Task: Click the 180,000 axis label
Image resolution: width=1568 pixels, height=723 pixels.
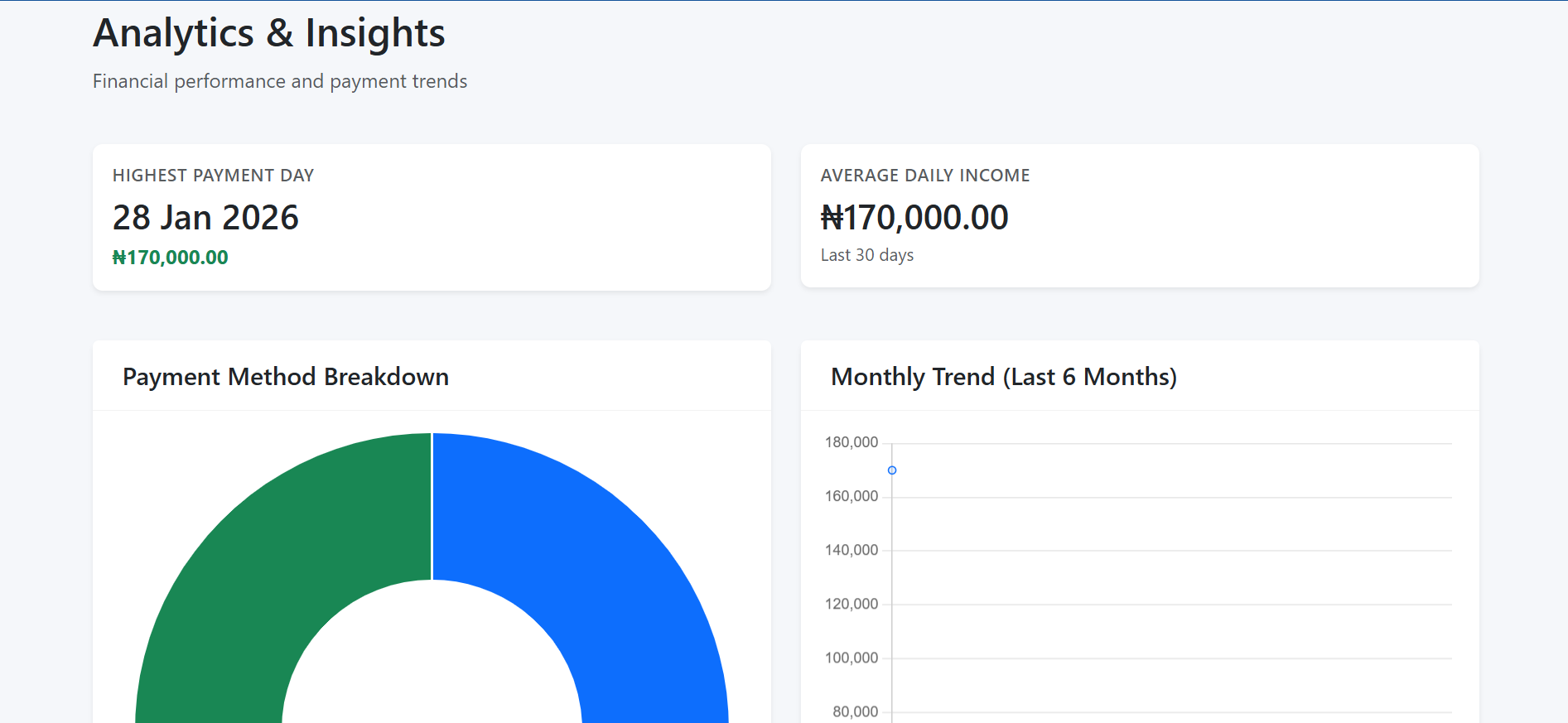Action: pos(852,442)
